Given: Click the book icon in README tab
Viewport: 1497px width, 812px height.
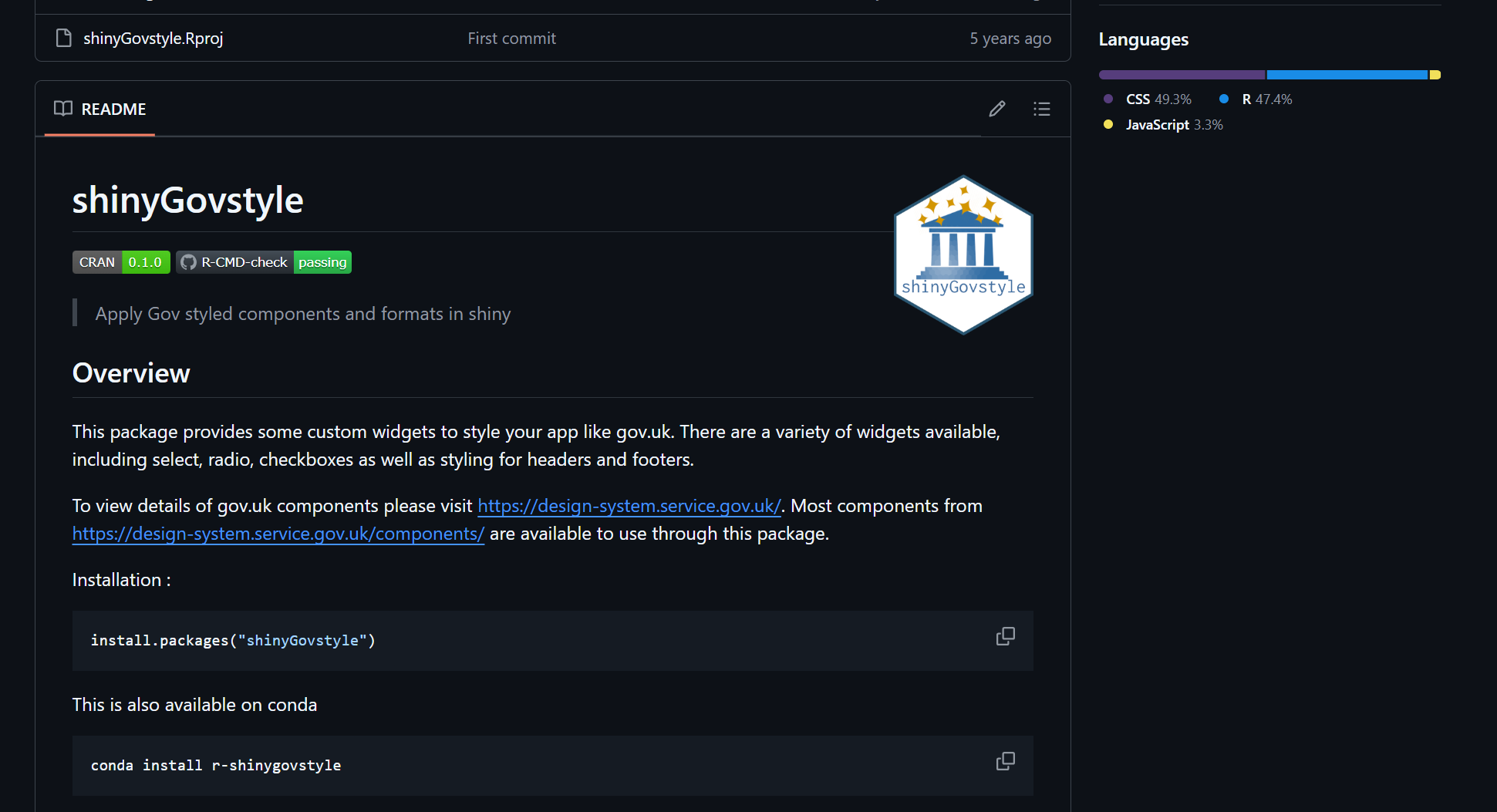Looking at the screenshot, I should [63, 109].
